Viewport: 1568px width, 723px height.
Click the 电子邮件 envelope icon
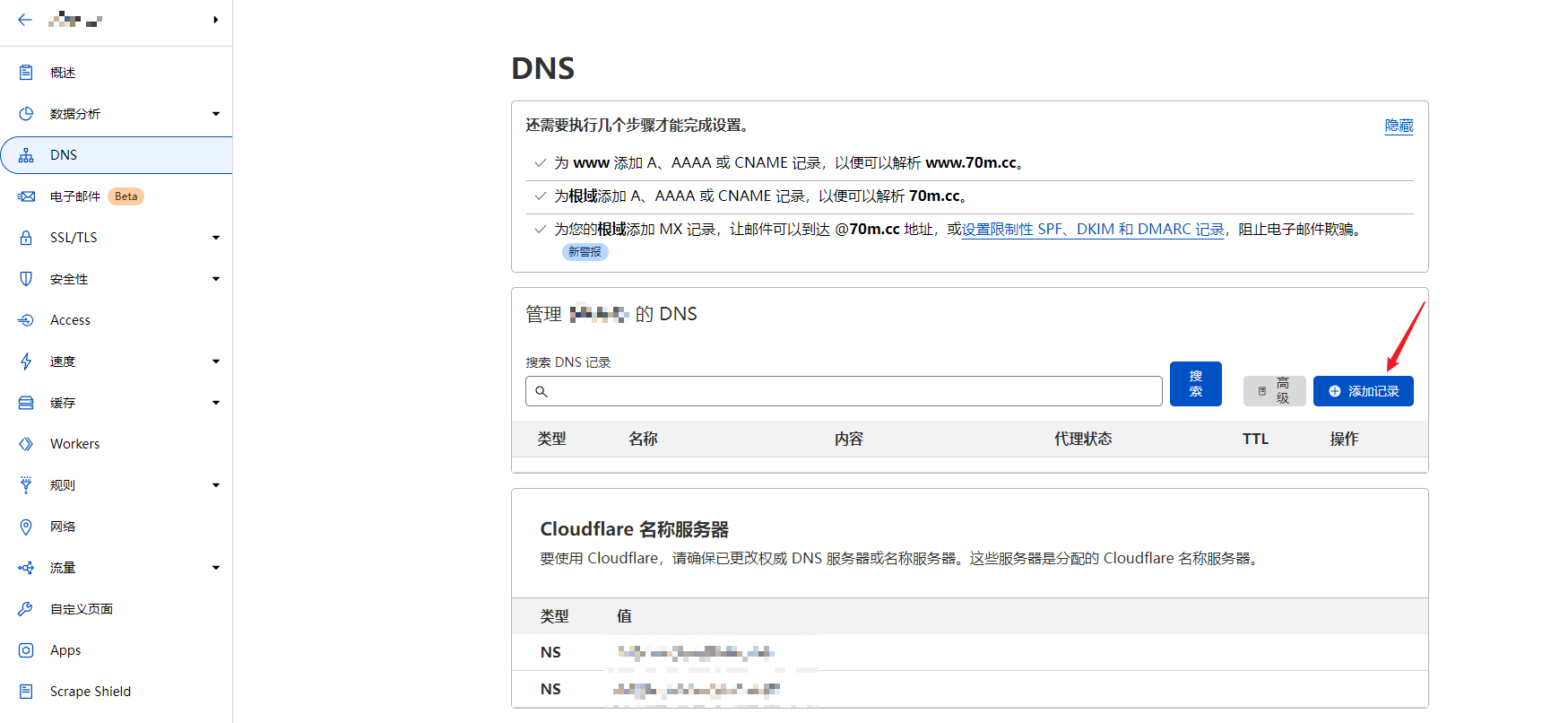coord(26,196)
